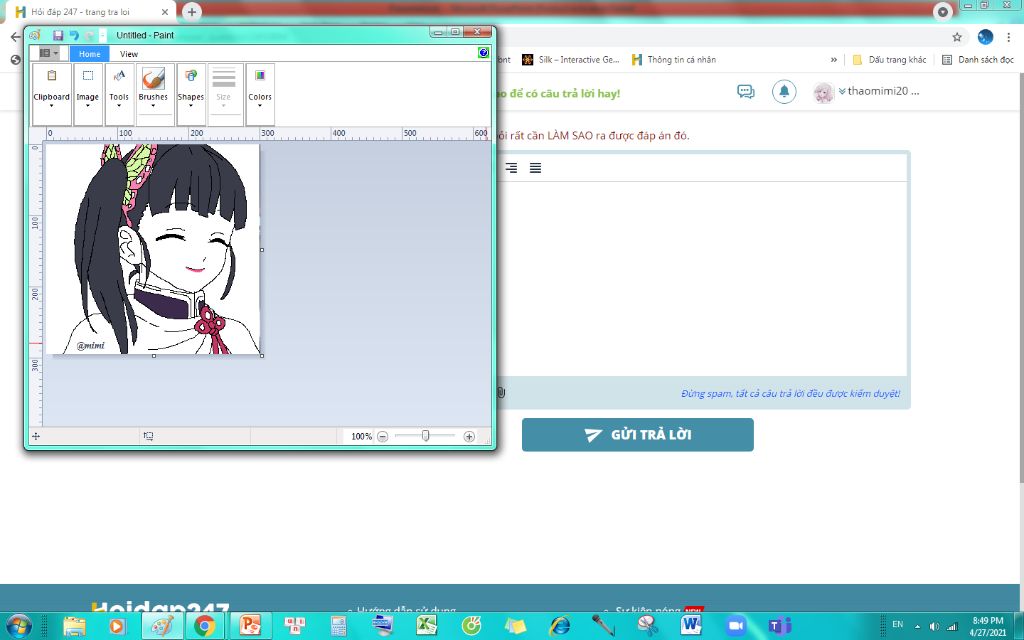Click the zoom out minus button in Paint
Viewport: 1024px width, 640px height.
click(383, 437)
